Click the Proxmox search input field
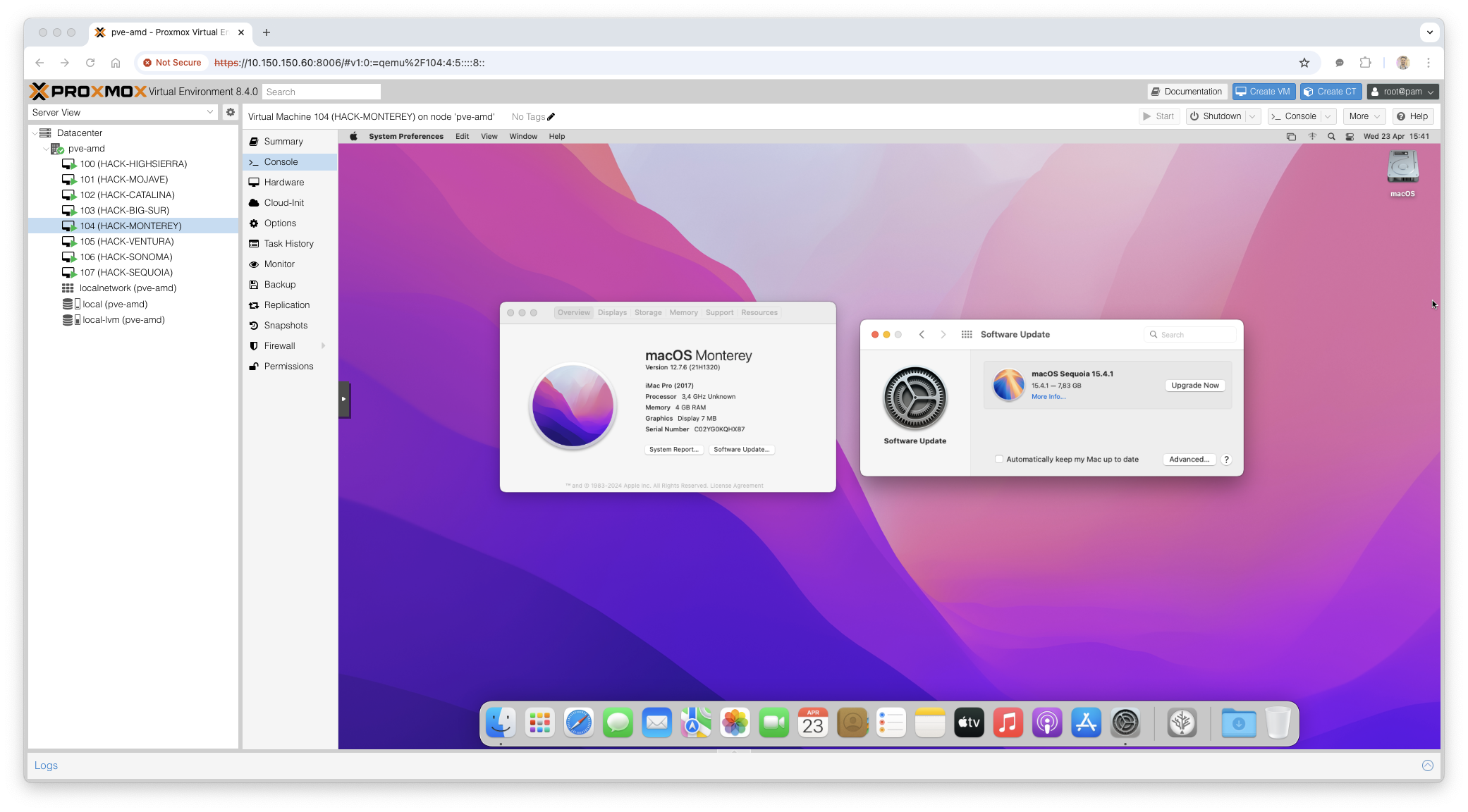This screenshot has height=812, width=1468. coord(322,92)
